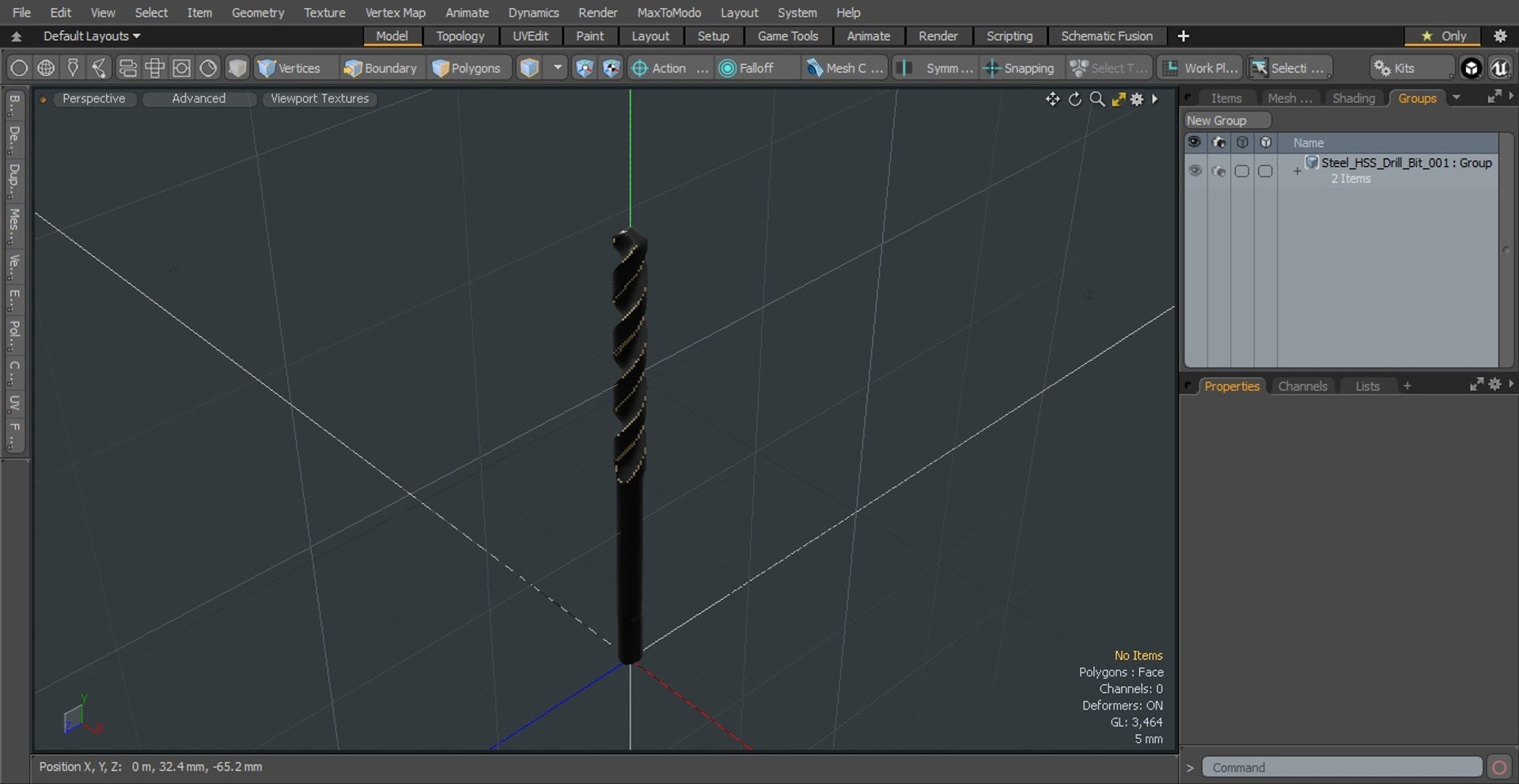
Task: Select the Steel_HSS_Drill_Bit_001 : Group item
Action: (1406, 163)
